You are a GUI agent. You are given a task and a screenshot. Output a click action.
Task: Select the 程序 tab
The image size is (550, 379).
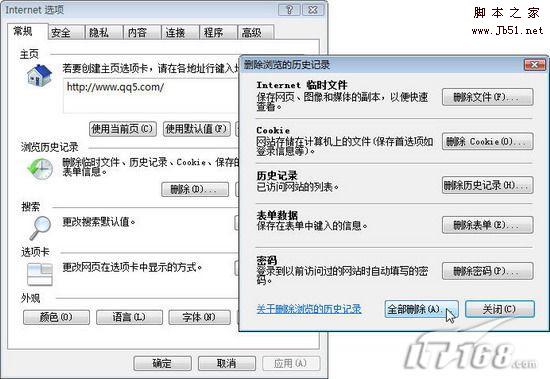(218, 33)
